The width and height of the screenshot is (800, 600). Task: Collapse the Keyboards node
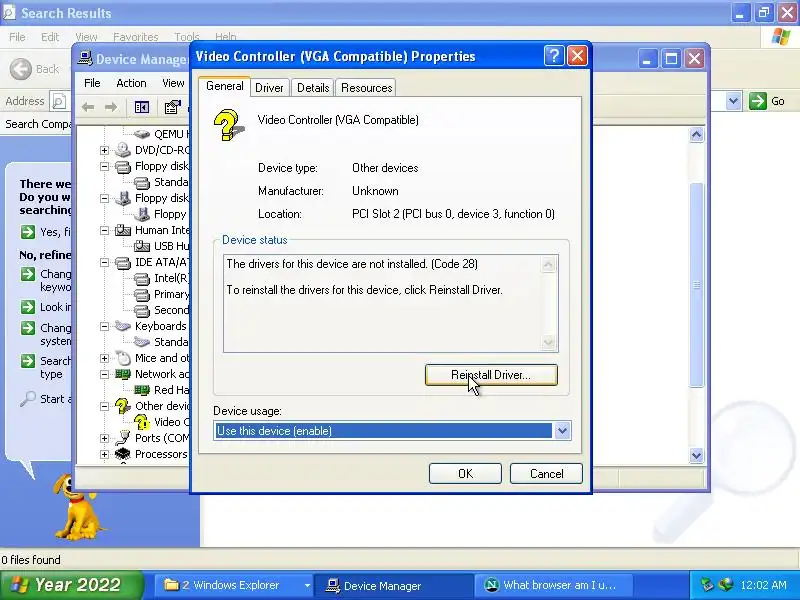pyautogui.click(x=104, y=326)
